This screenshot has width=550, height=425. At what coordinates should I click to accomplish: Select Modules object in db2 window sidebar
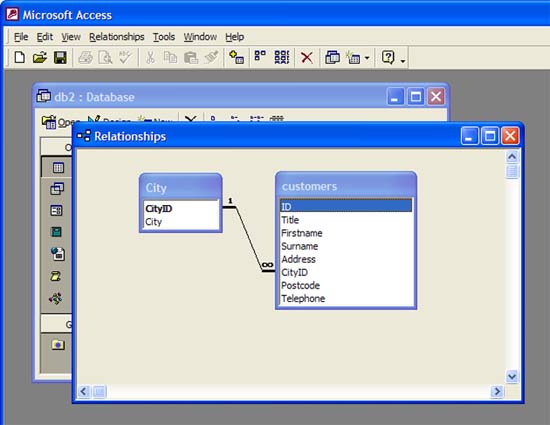[x=56, y=298]
